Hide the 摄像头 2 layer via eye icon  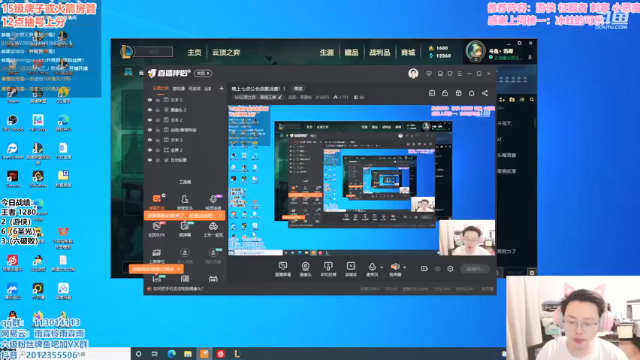pyautogui.click(x=150, y=110)
